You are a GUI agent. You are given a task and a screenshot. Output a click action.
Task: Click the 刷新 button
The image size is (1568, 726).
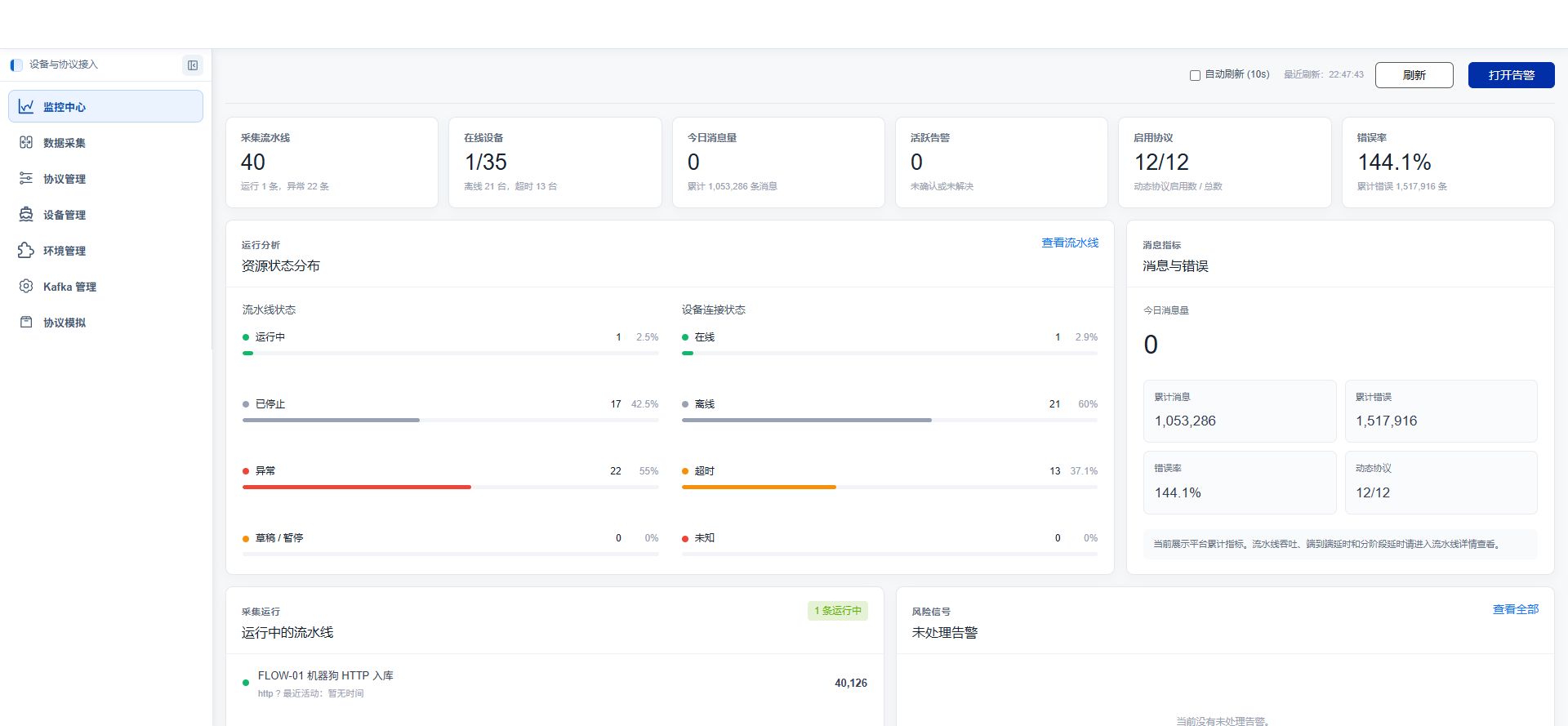click(x=1414, y=75)
